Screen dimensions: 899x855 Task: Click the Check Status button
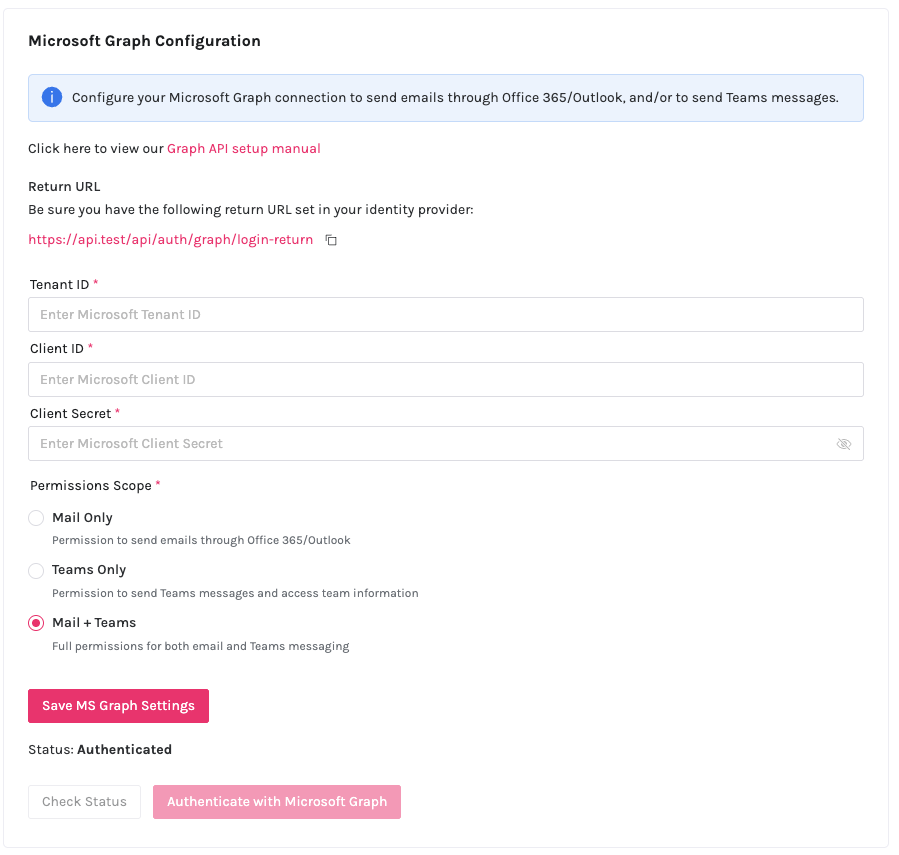pyautogui.click(x=84, y=802)
